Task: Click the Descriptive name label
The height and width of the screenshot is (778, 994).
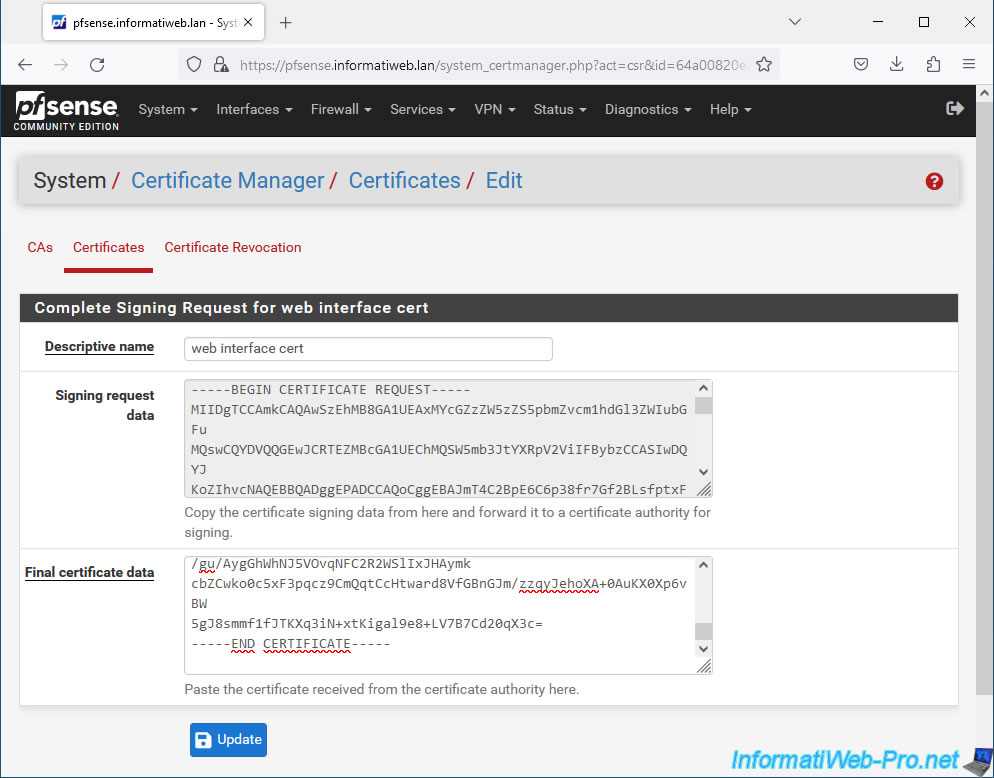Action: (100, 346)
